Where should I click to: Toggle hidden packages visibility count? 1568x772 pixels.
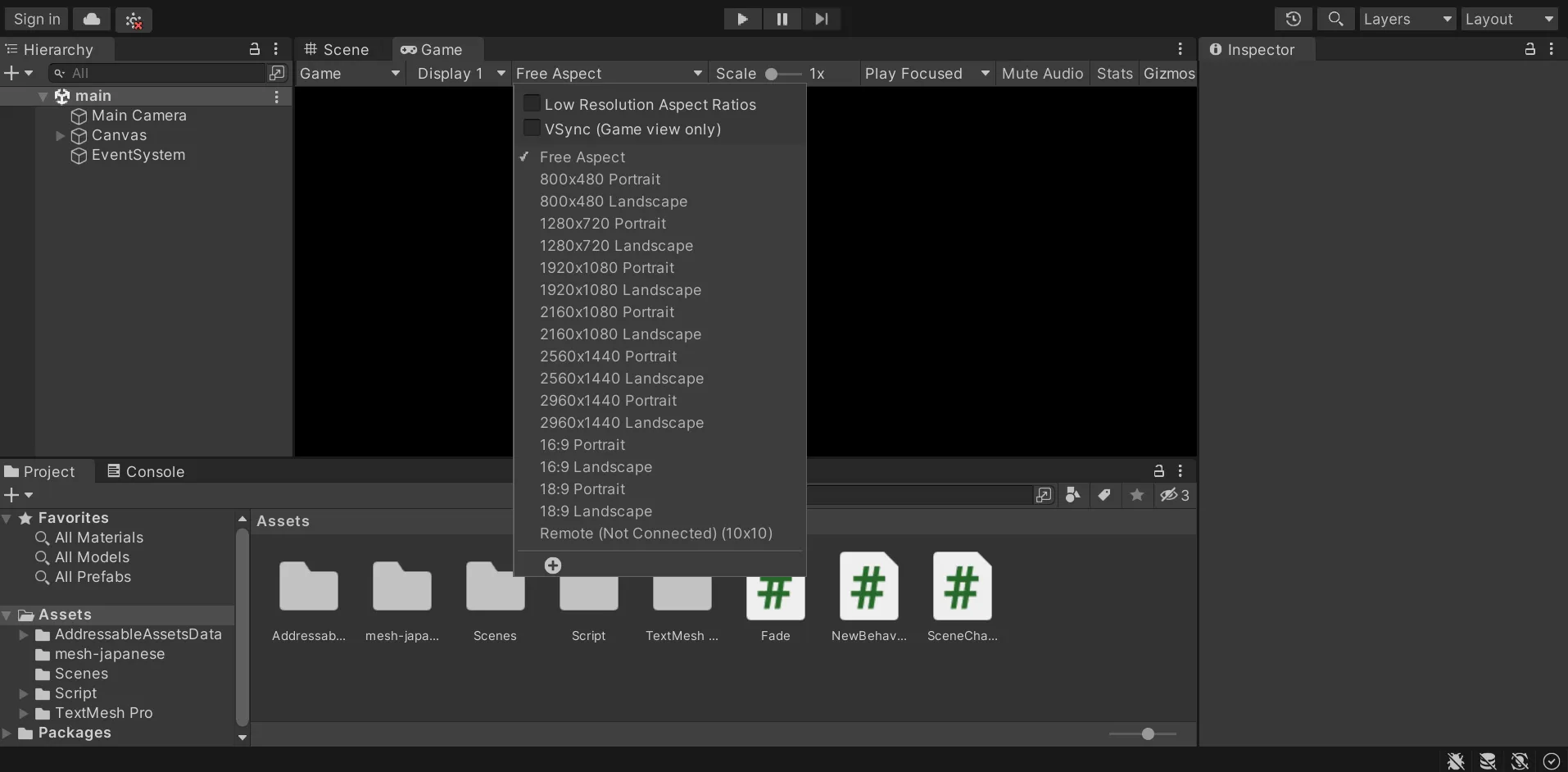(x=1175, y=495)
